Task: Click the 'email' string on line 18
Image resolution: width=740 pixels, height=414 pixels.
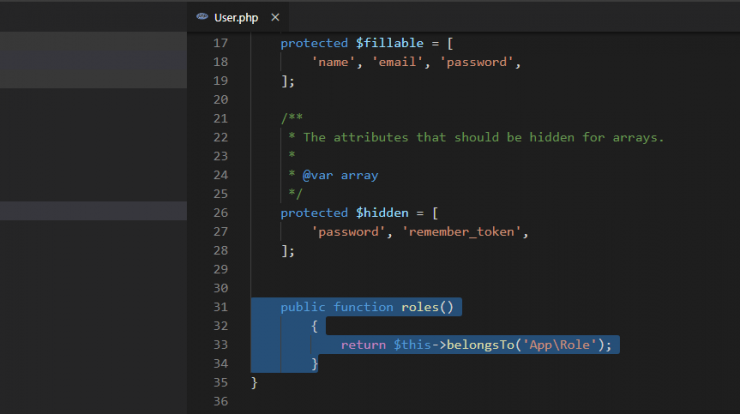Action: pyautogui.click(x=397, y=62)
